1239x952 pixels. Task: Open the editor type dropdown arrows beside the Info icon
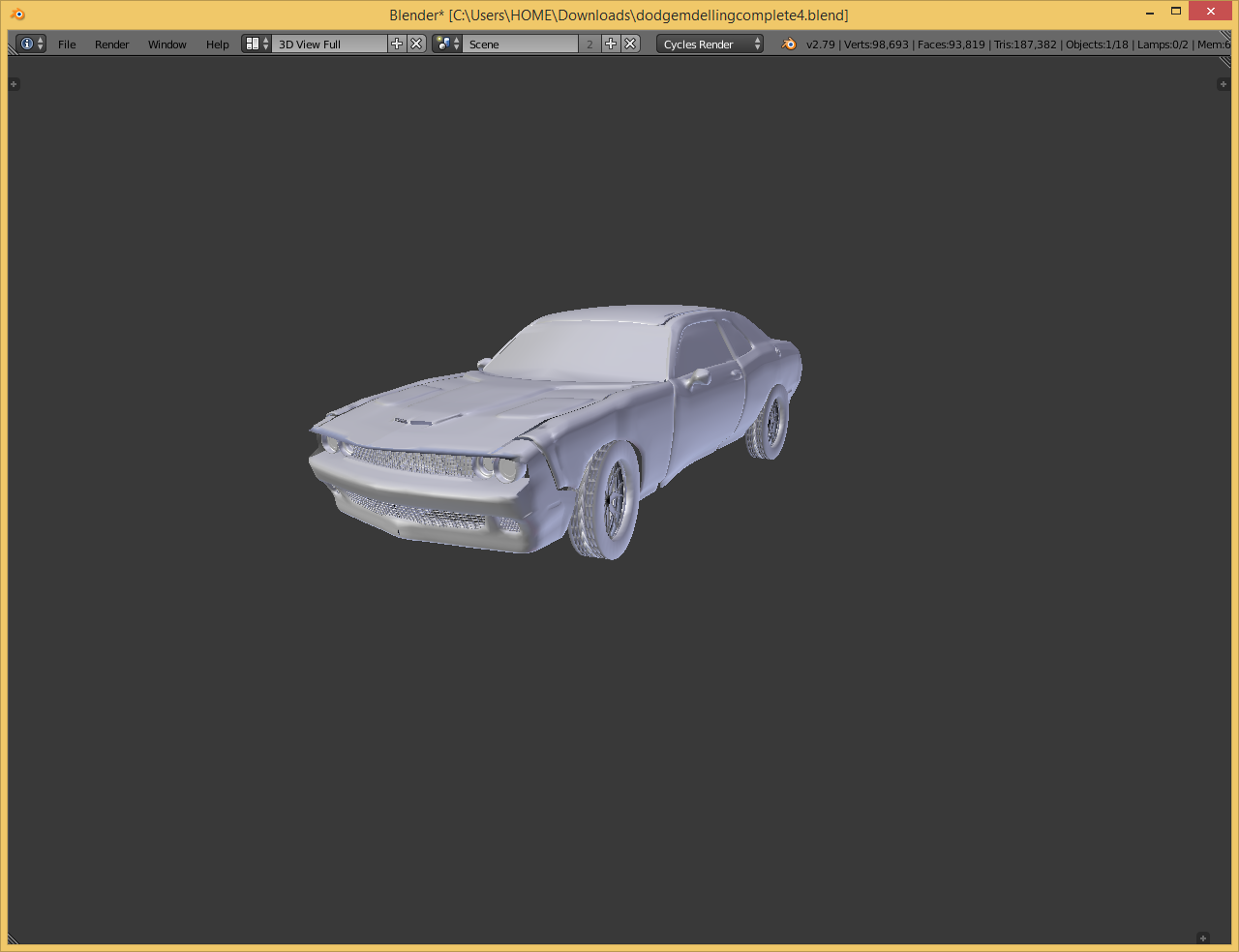click(40, 44)
